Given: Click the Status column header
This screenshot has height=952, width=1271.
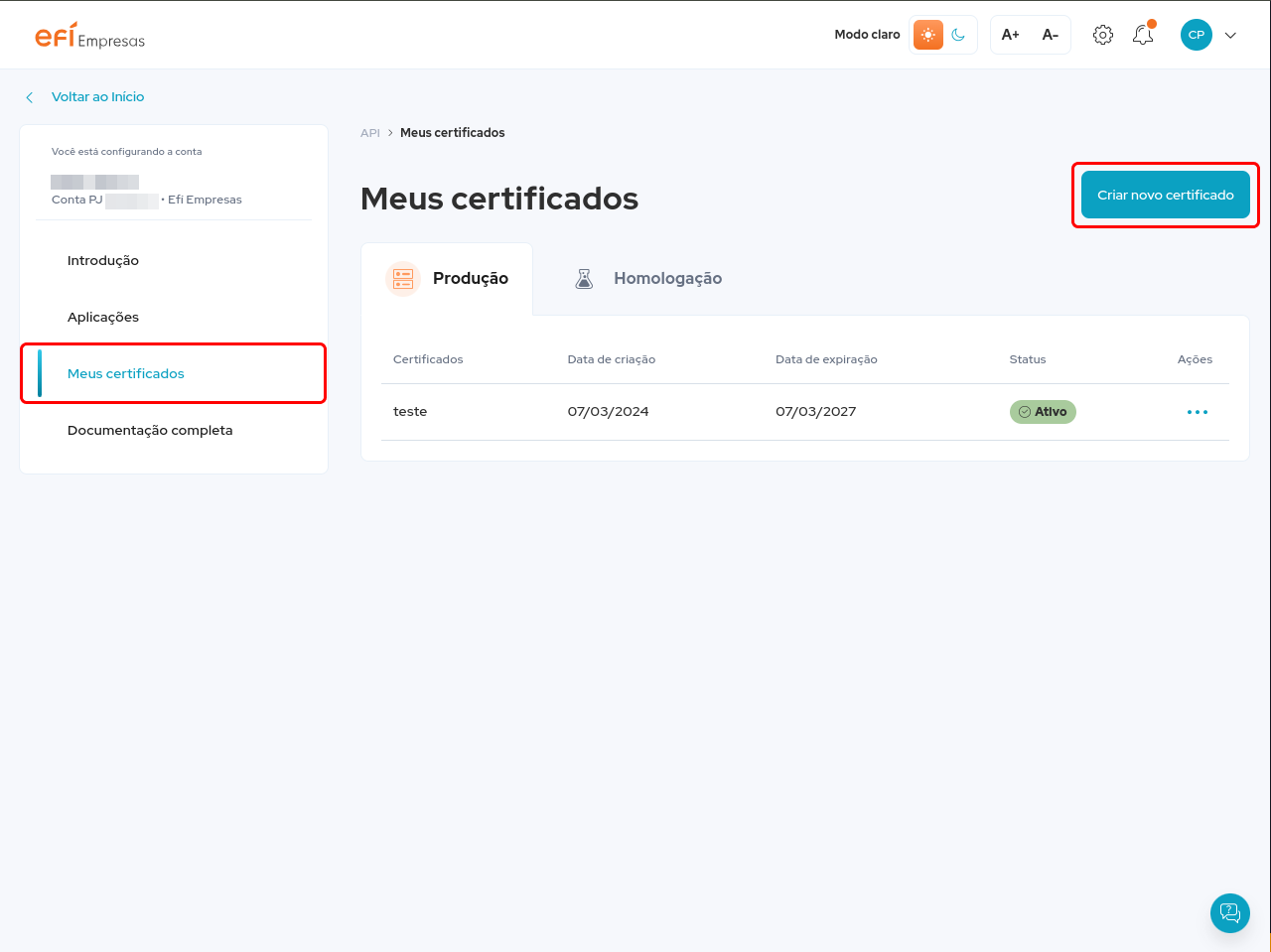Looking at the screenshot, I should pos(1028,359).
